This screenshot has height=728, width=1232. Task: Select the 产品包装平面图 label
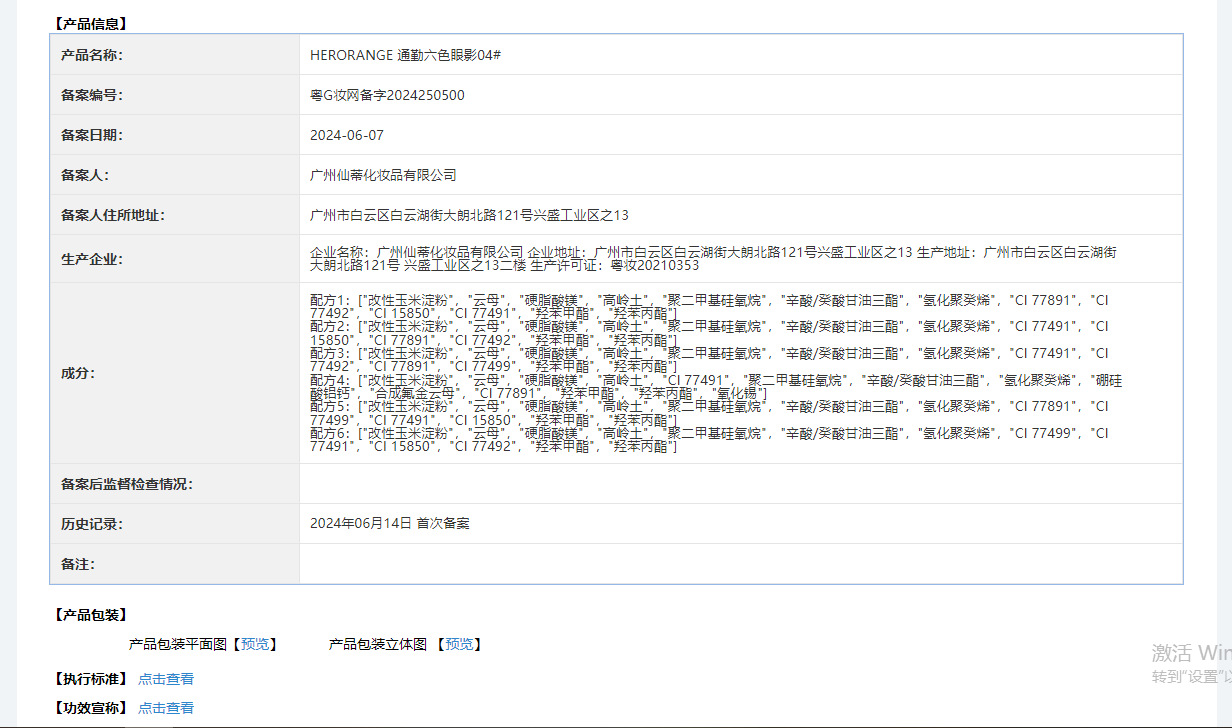(x=178, y=644)
